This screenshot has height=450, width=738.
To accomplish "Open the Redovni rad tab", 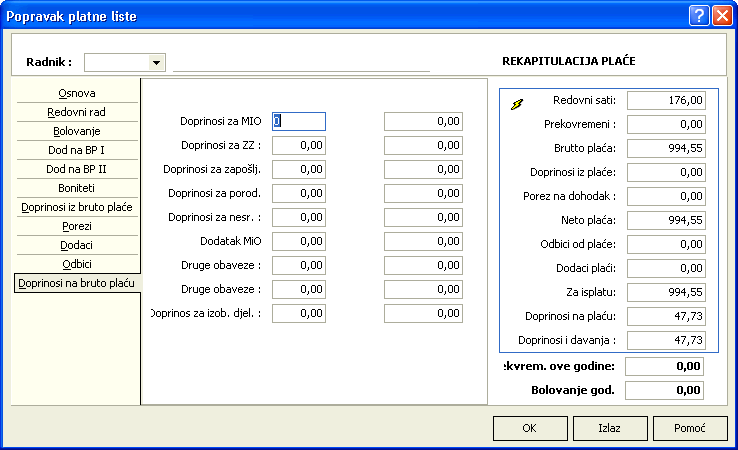I will (x=77, y=112).
